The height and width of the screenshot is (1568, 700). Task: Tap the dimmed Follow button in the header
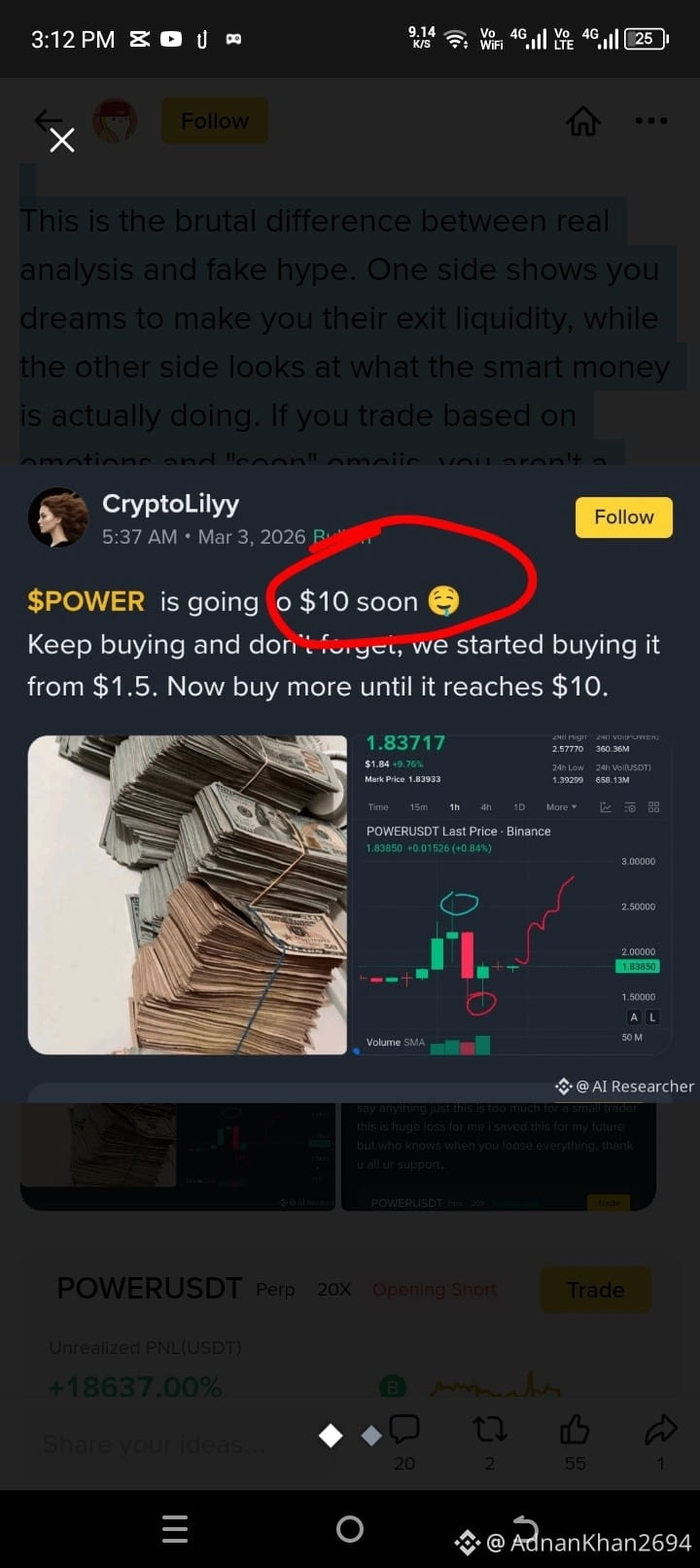coord(215,121)
